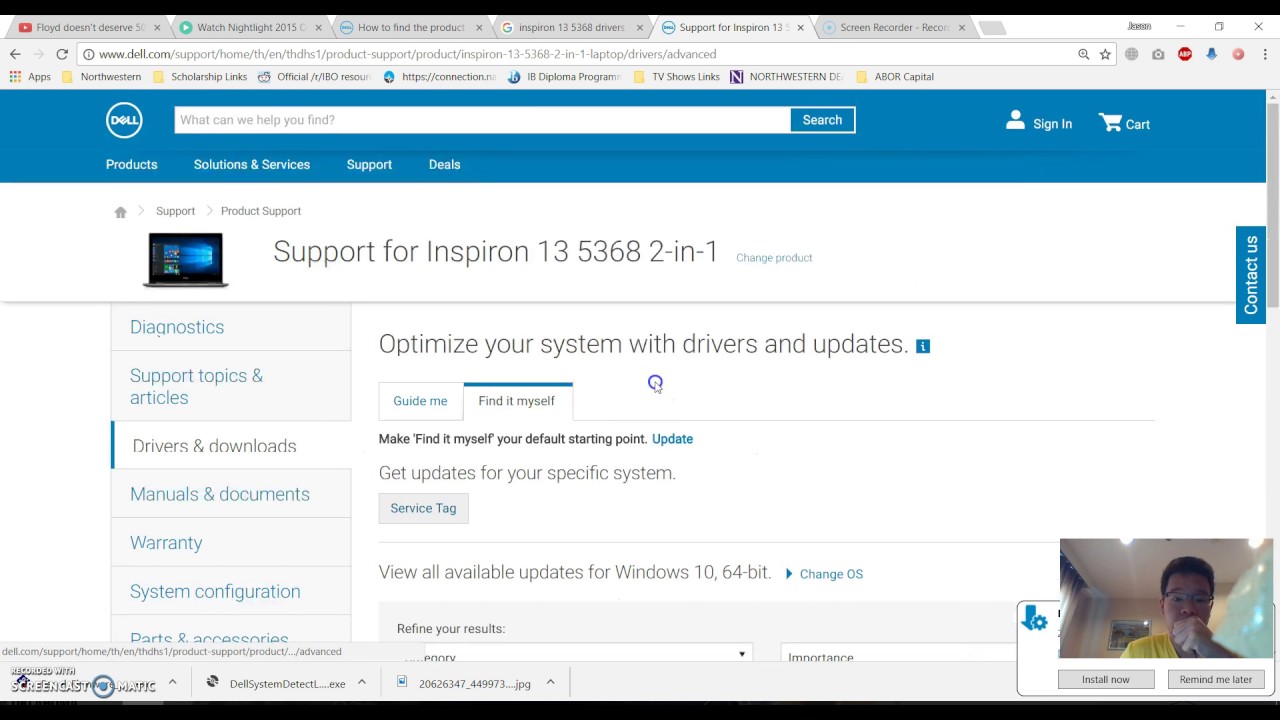Click the Support breadcrumb link

coord(175,211)
